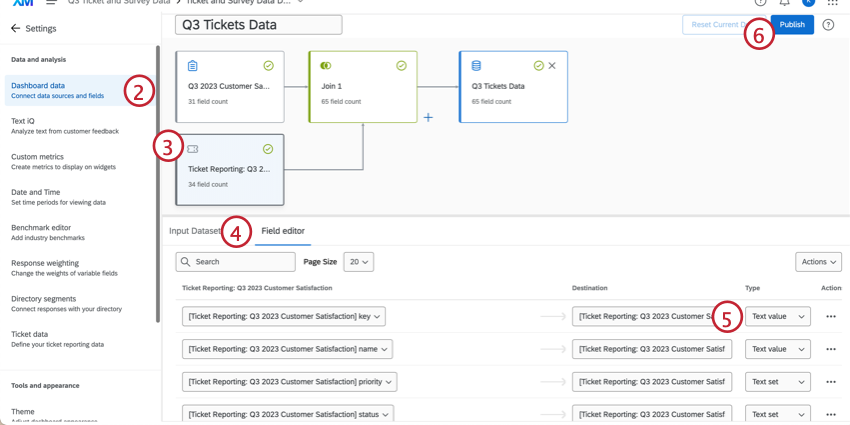Click the help question mark icon beside Publish
This screenshot has width=850, height=425.
[828, 25]
